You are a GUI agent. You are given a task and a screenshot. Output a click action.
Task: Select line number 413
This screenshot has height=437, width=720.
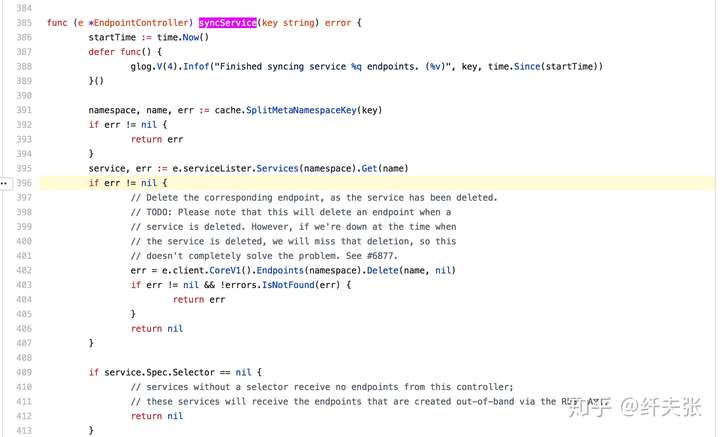pyautogui.click(x=24, y=430)
